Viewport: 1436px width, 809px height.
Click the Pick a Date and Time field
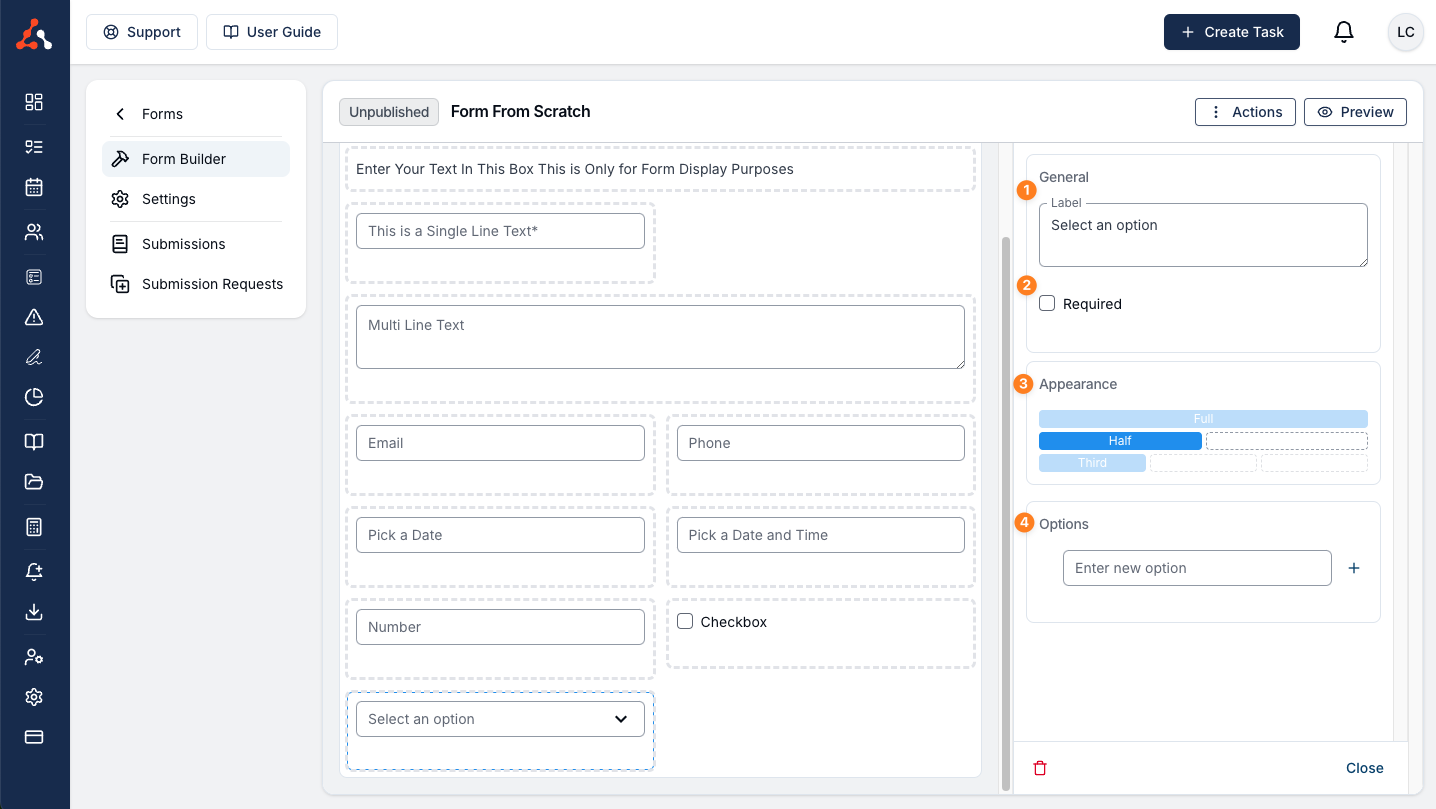[x=821, y=535]
